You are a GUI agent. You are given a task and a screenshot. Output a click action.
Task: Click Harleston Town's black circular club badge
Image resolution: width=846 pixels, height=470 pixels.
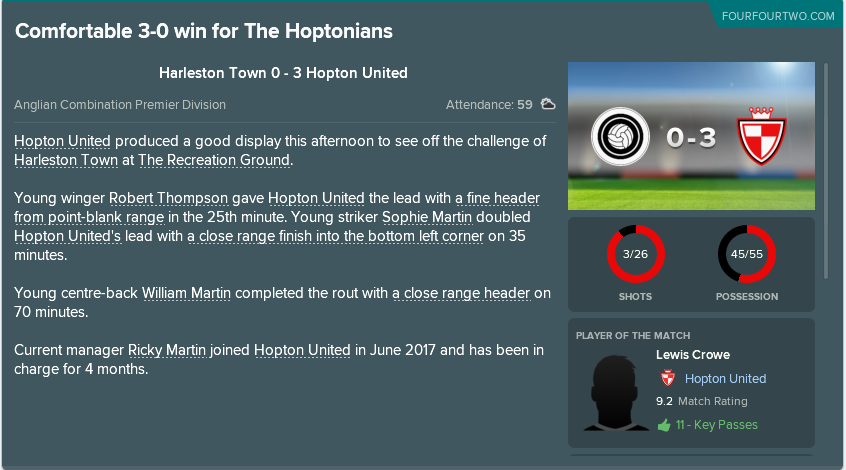pos(620,137)
